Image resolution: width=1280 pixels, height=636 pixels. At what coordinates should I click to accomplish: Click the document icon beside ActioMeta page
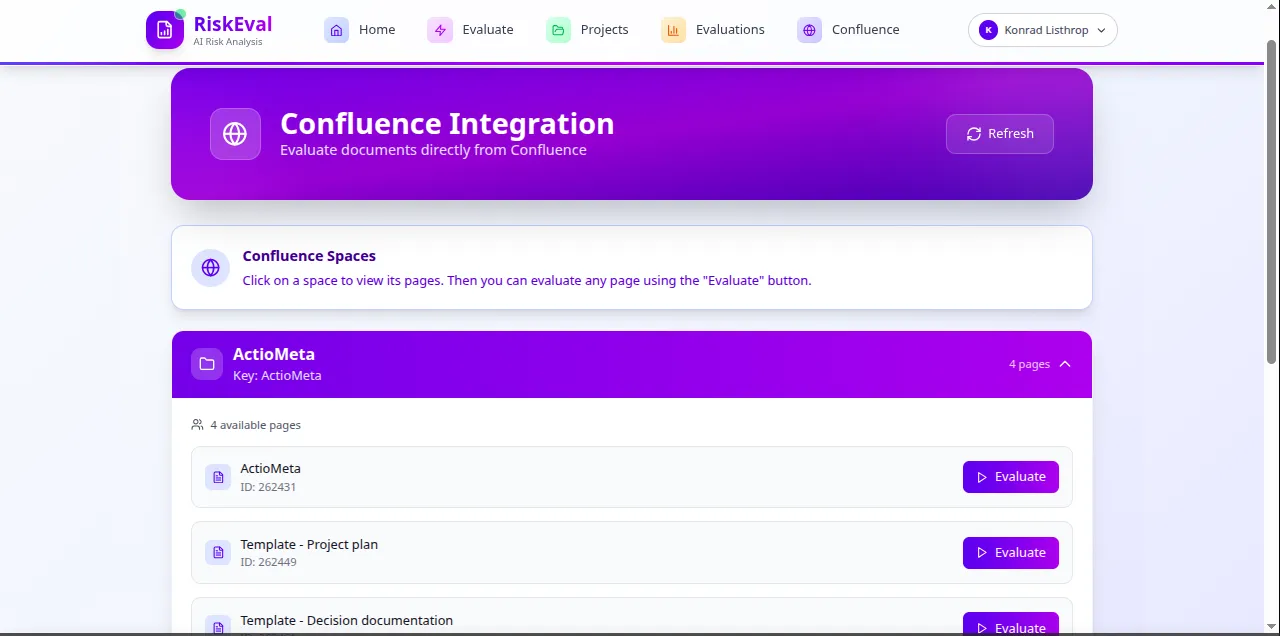(218, 477)
